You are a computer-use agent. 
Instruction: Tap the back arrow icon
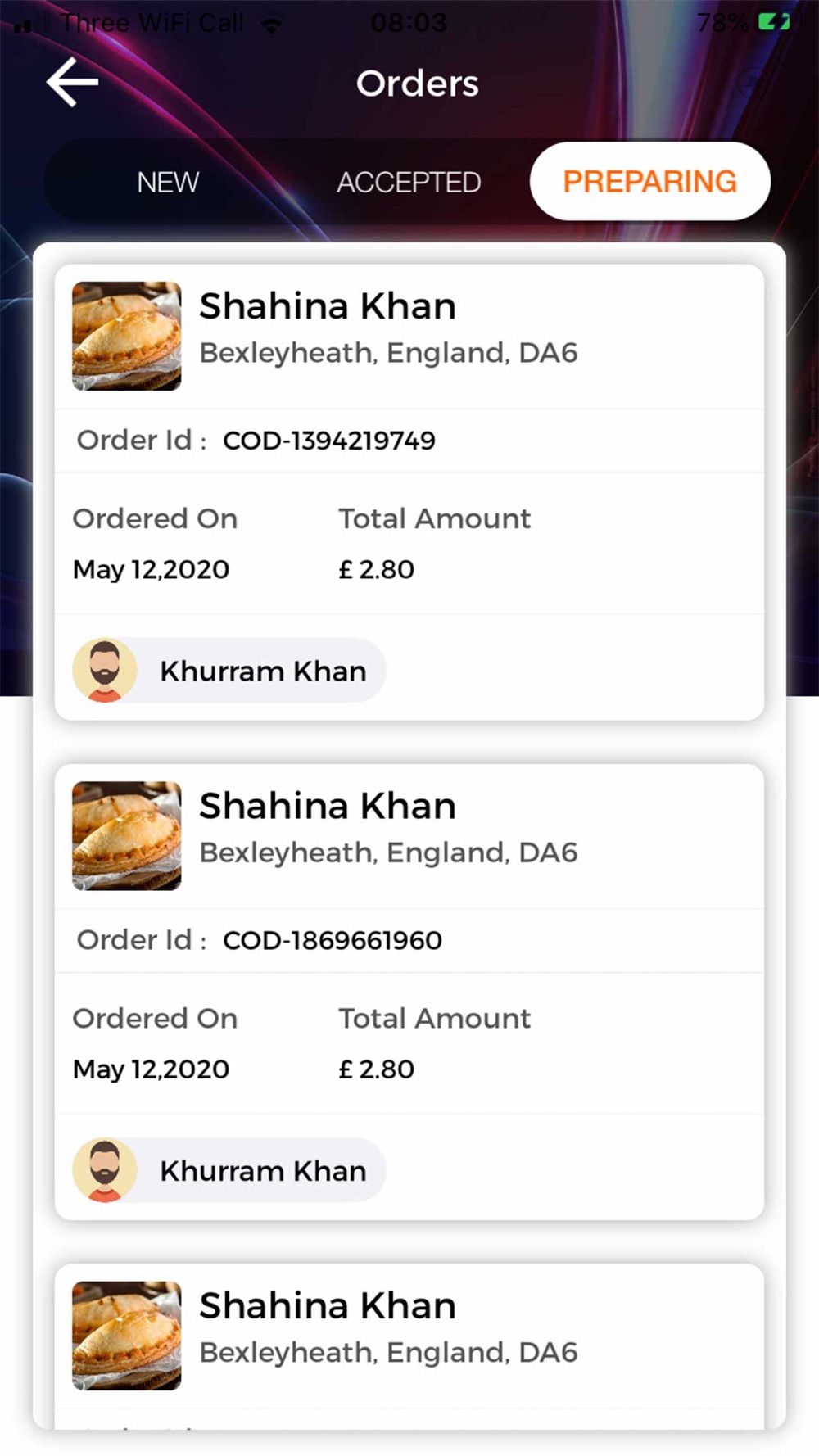[x=73, y=82]
